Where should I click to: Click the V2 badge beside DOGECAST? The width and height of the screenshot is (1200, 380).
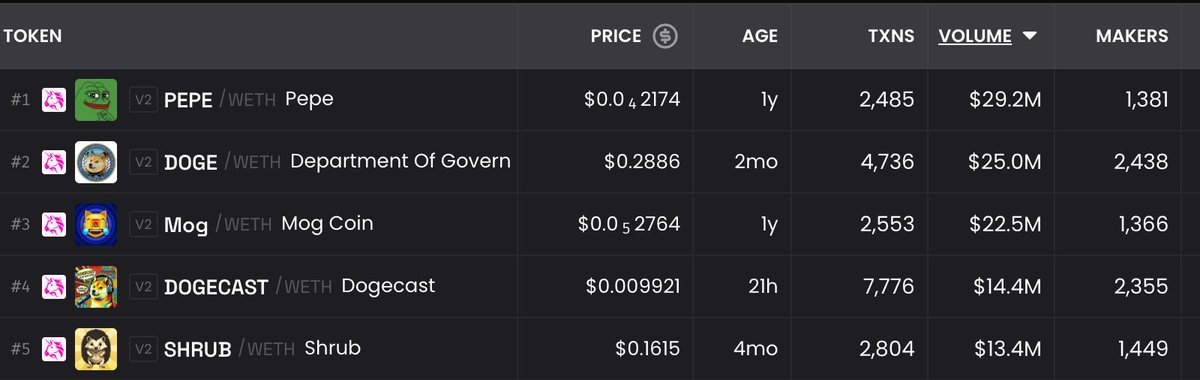click(x=143, y=287)
